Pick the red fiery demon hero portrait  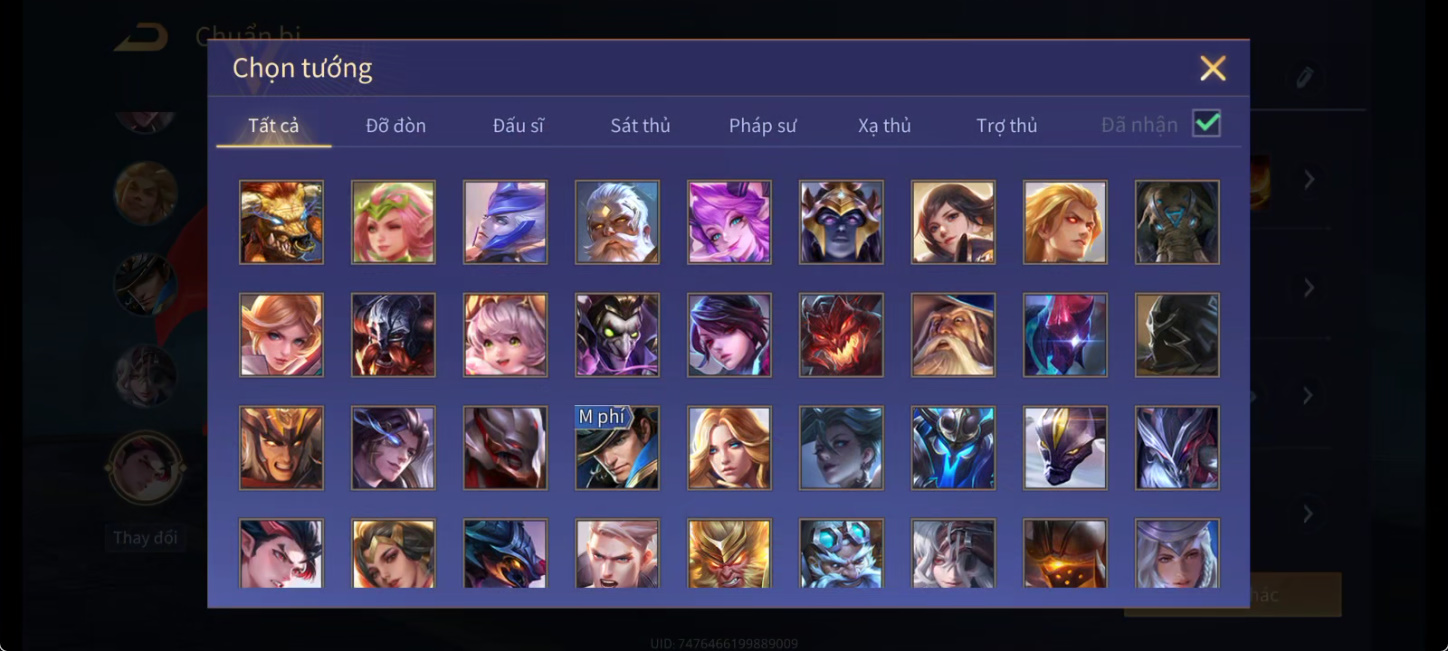click(x=841, y=334)
